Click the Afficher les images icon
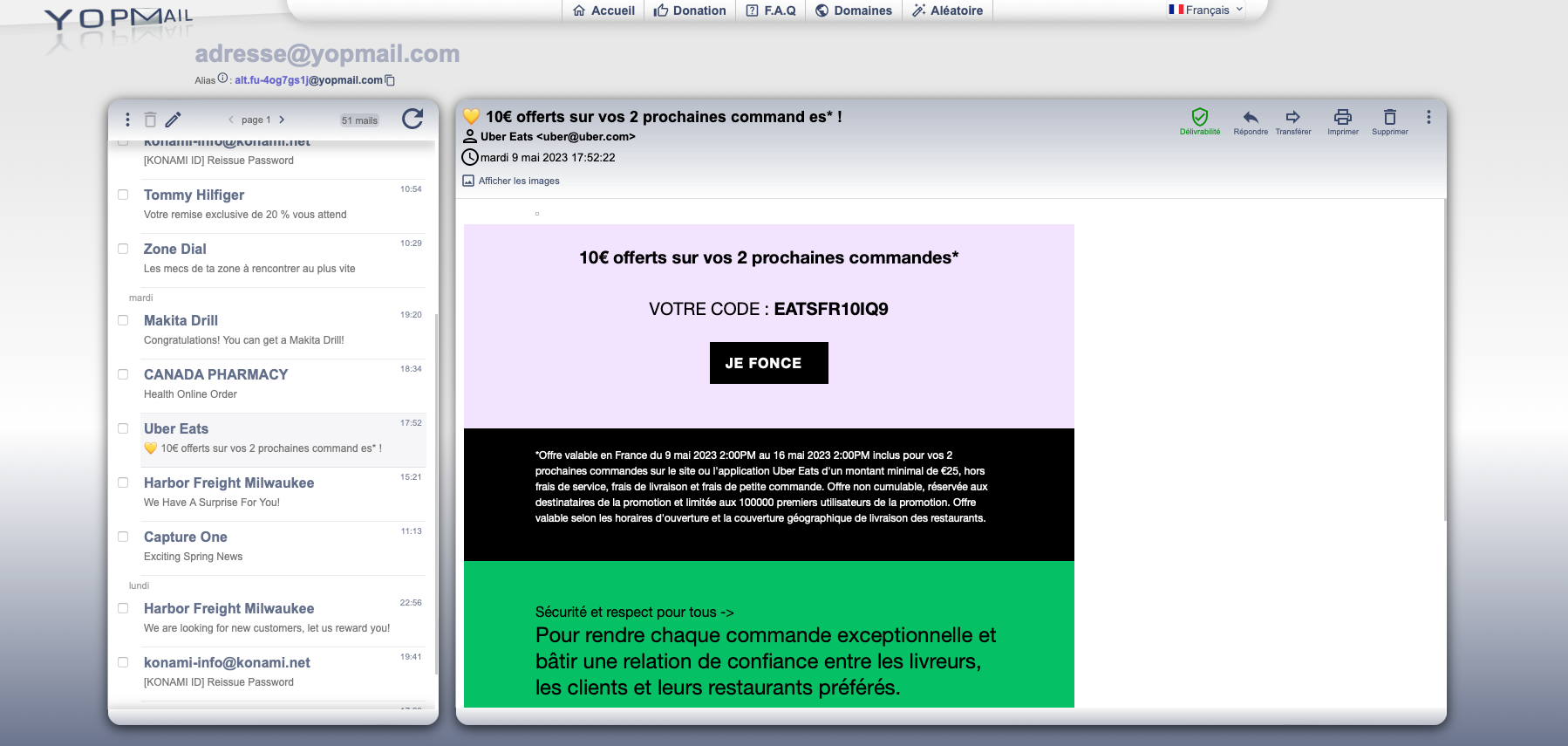 click(x=468, y=181)
